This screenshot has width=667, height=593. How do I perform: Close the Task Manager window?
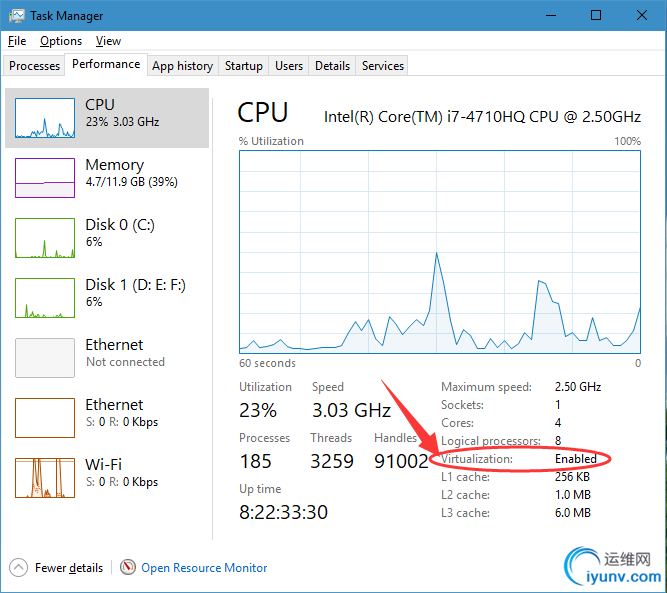pos(641,16)
